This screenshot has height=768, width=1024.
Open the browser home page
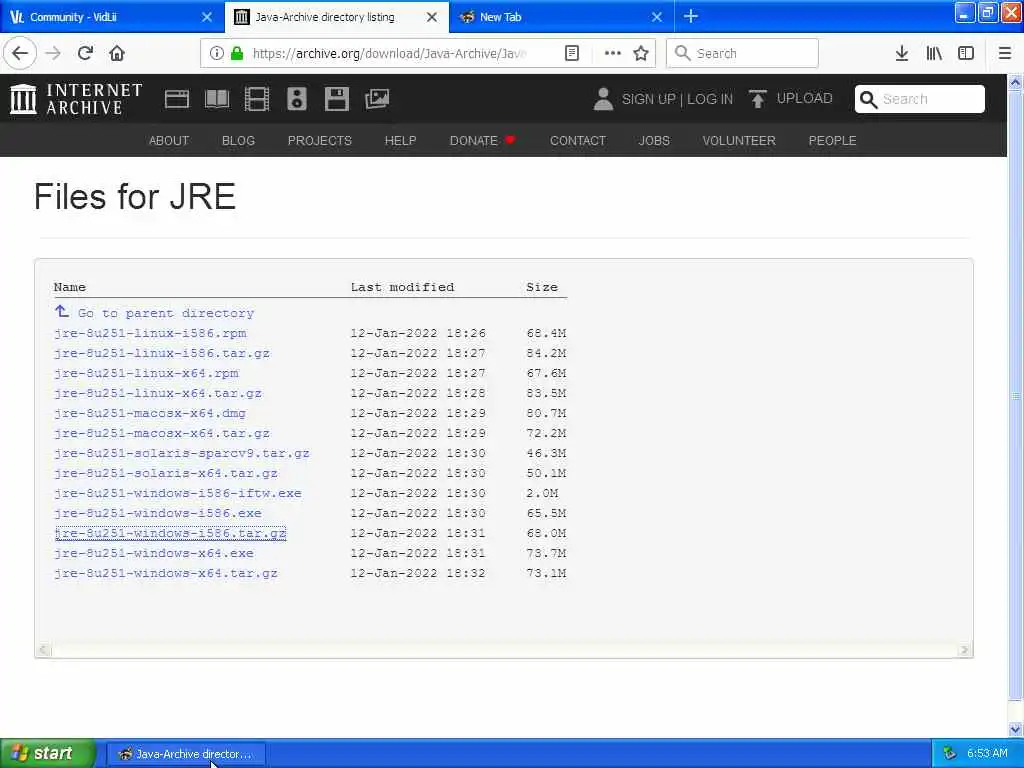point(117,53)
